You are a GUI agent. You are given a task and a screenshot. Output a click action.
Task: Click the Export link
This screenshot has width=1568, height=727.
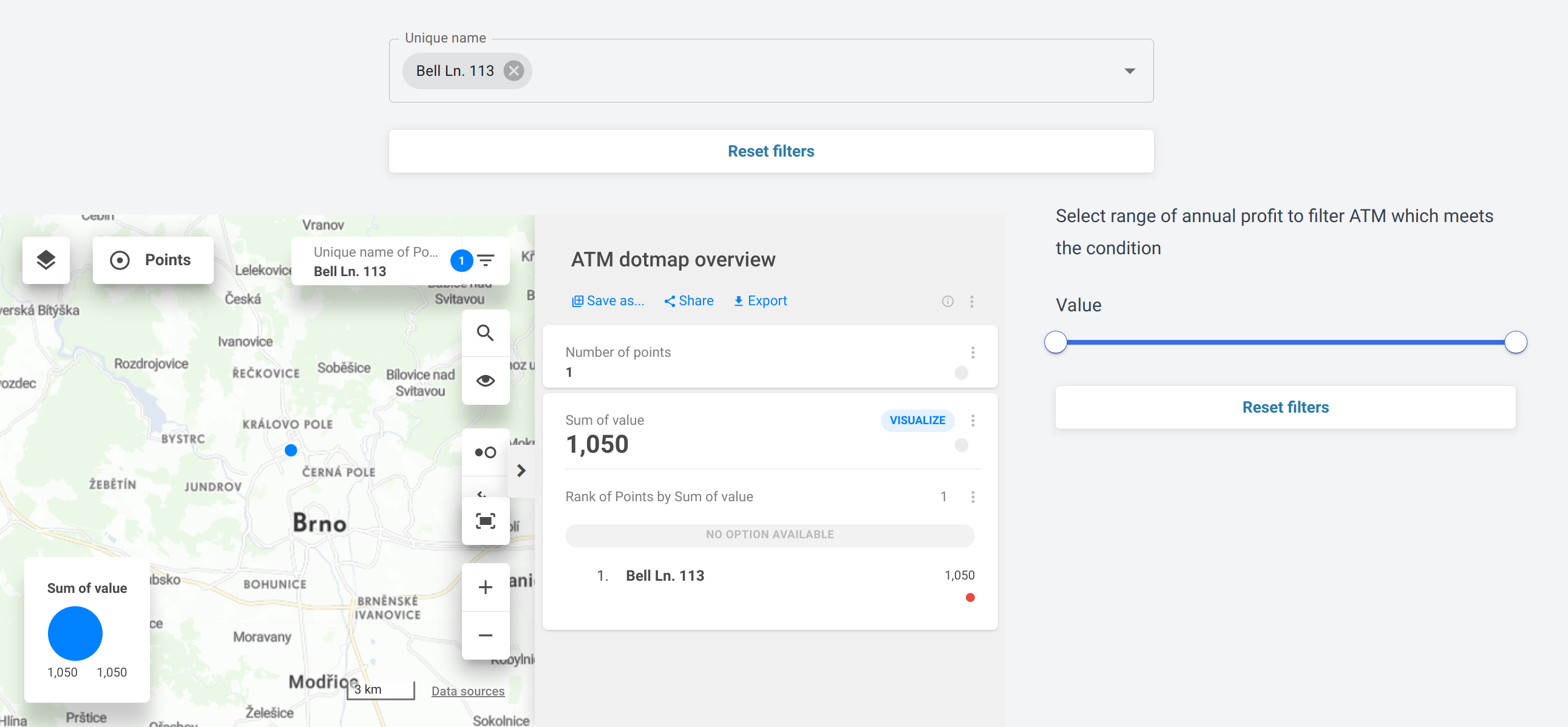[x=760, y=301]
